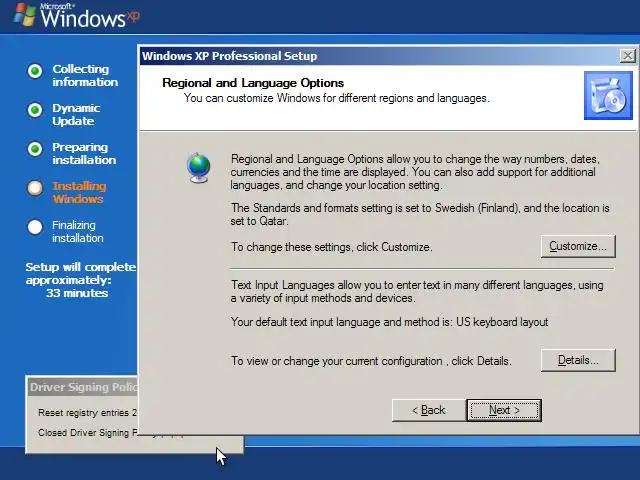The width and height of the screenshot is (640, 480).
Task: Click the Collecting information step indicator
Action: coord(35,71)
